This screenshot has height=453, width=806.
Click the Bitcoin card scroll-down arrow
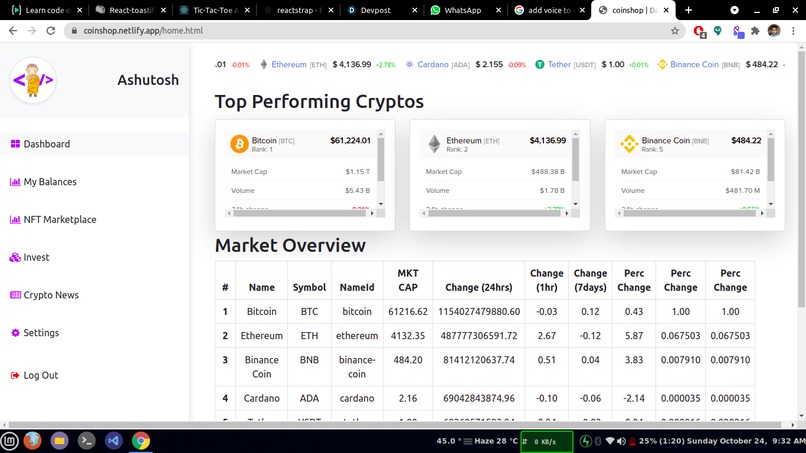click(x=381, y=204)
